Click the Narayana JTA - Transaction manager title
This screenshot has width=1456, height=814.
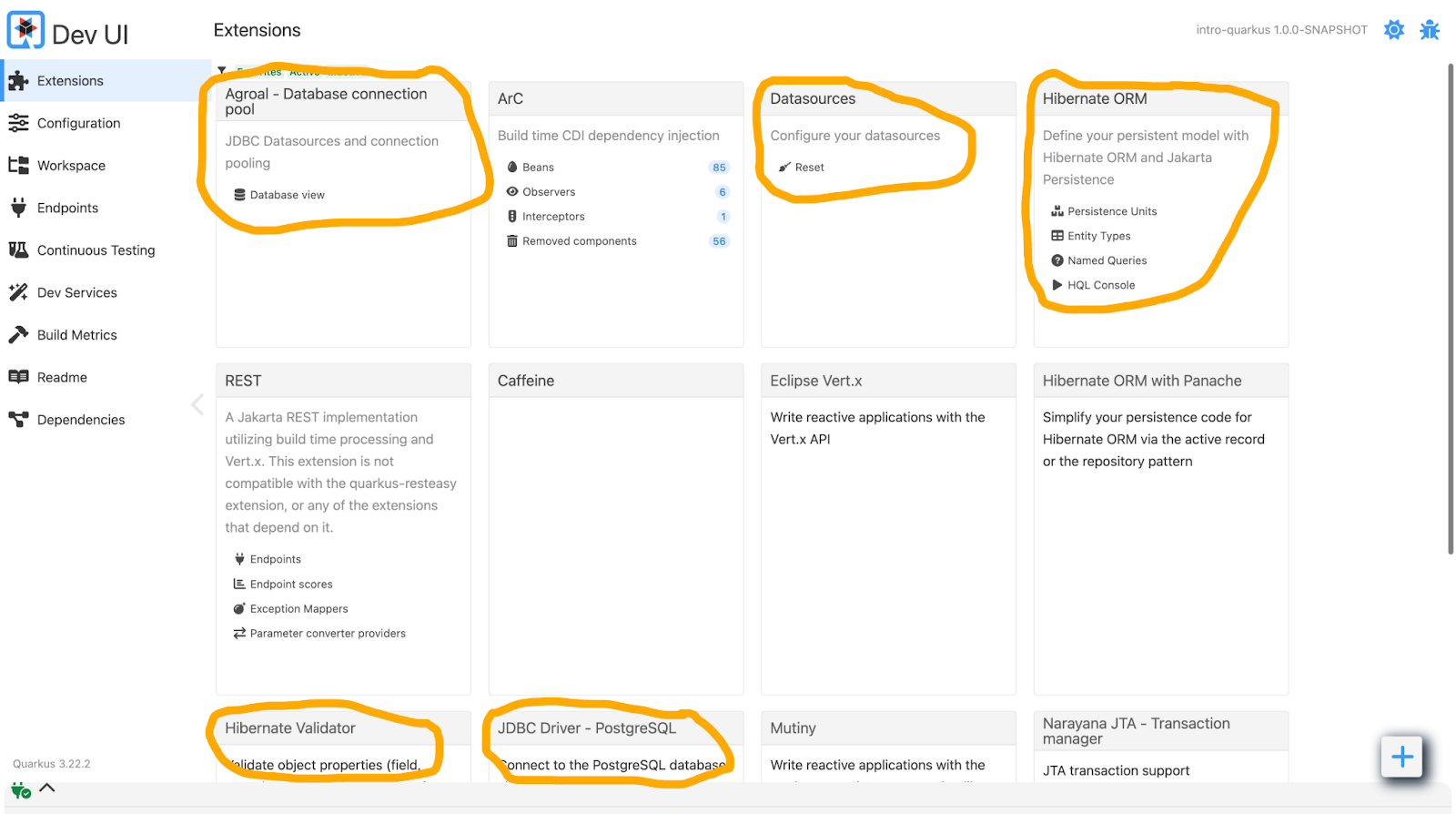click(1137, 731)
